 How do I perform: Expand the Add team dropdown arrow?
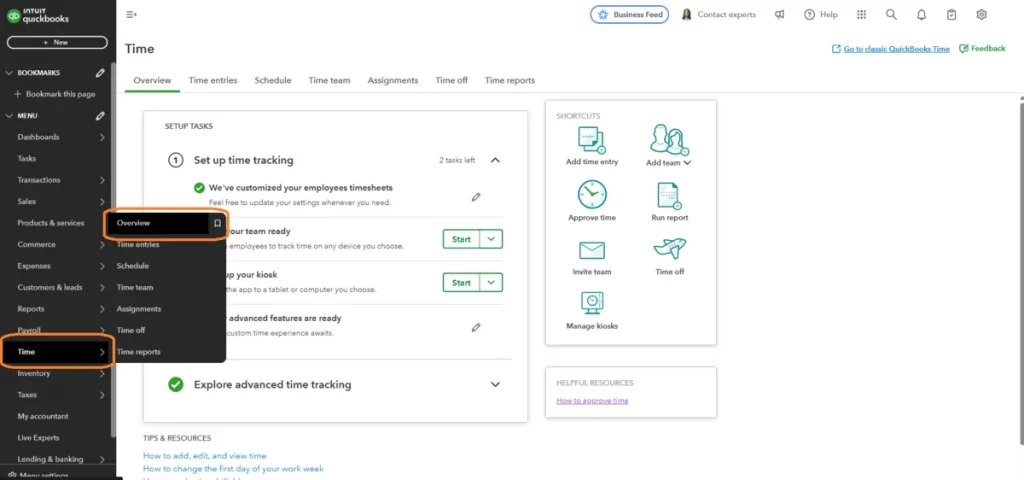click(687, 163)
